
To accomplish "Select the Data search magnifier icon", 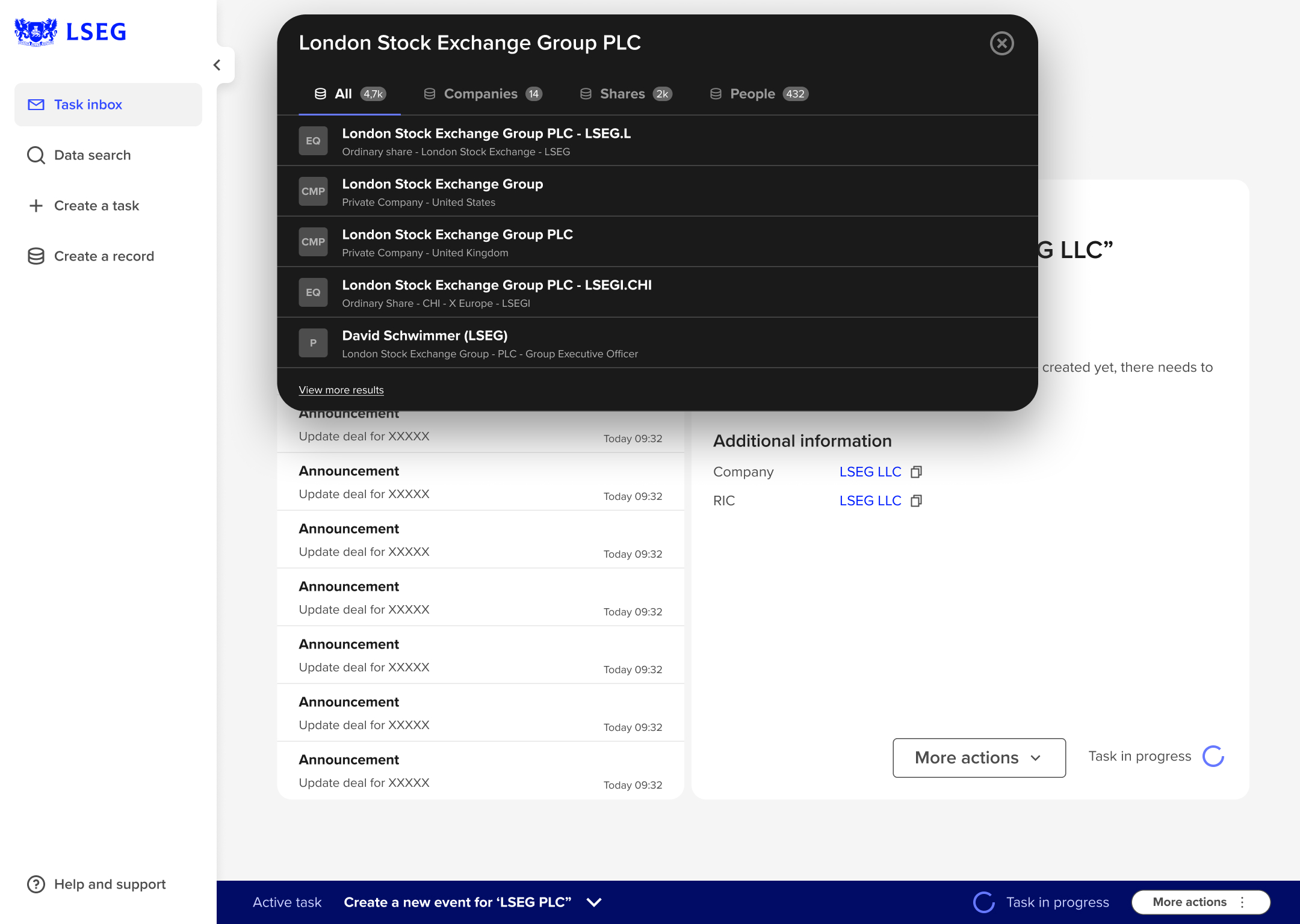I will click(x=36, y=155).
